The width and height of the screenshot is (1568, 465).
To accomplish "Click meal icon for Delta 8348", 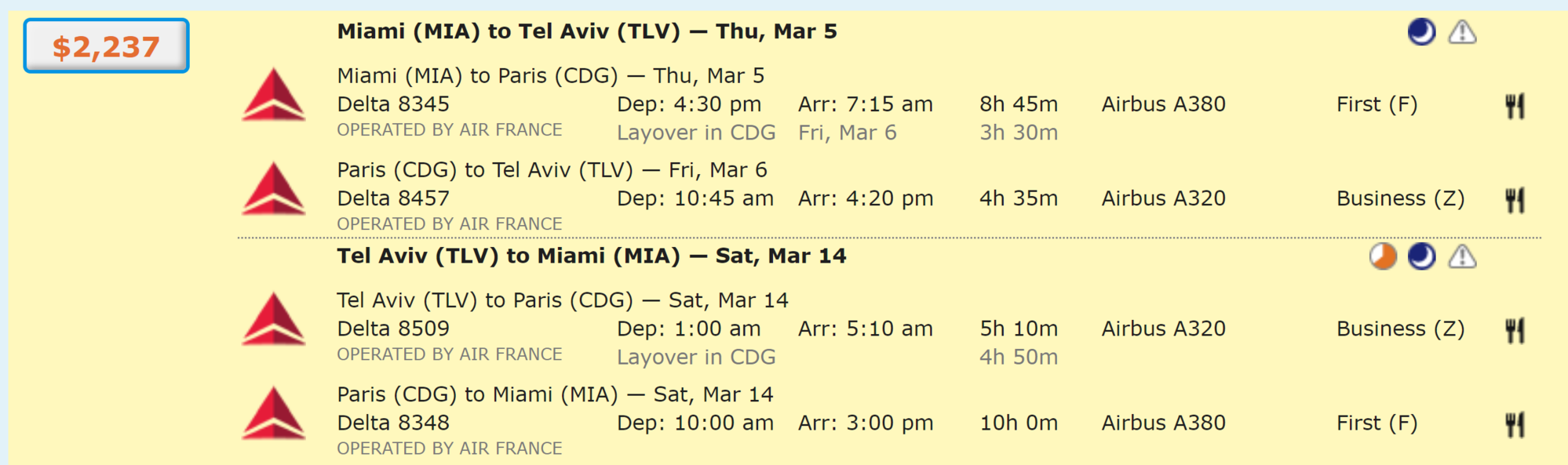I will point(1515,424).
